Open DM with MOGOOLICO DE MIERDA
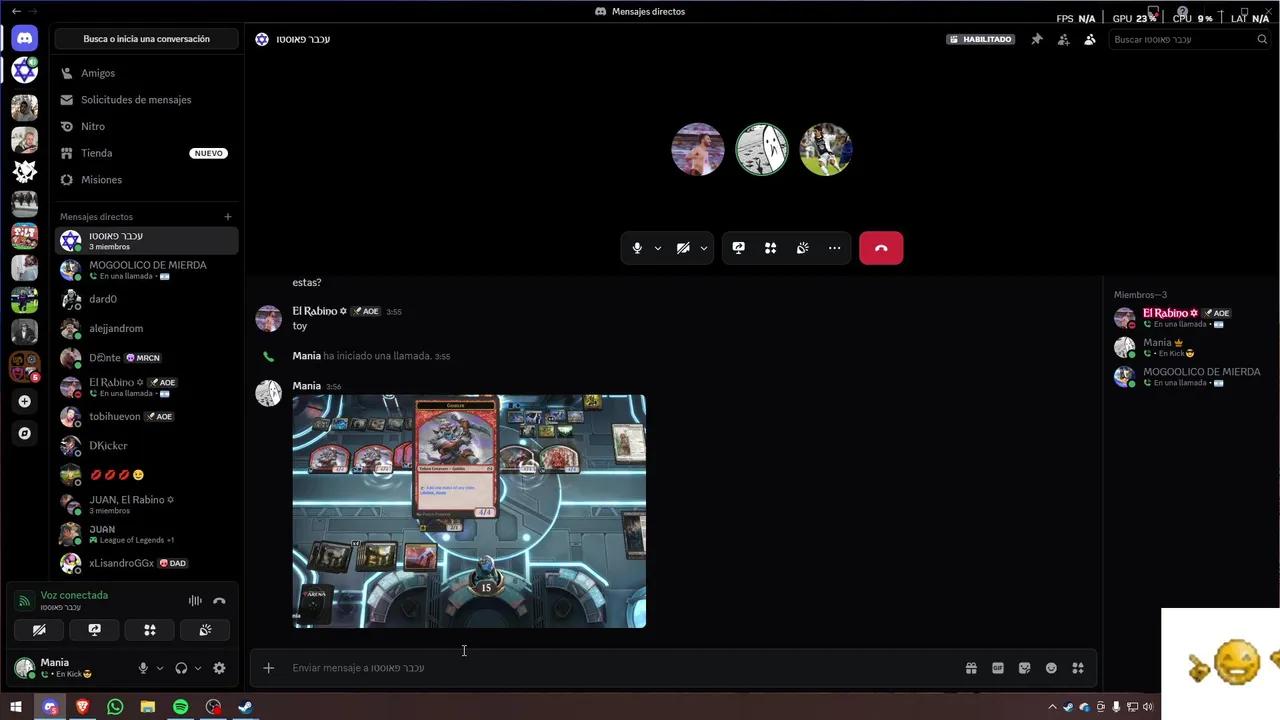This screenshot has width=1280, height=720. pyautogui.click(x=146, y=270)
